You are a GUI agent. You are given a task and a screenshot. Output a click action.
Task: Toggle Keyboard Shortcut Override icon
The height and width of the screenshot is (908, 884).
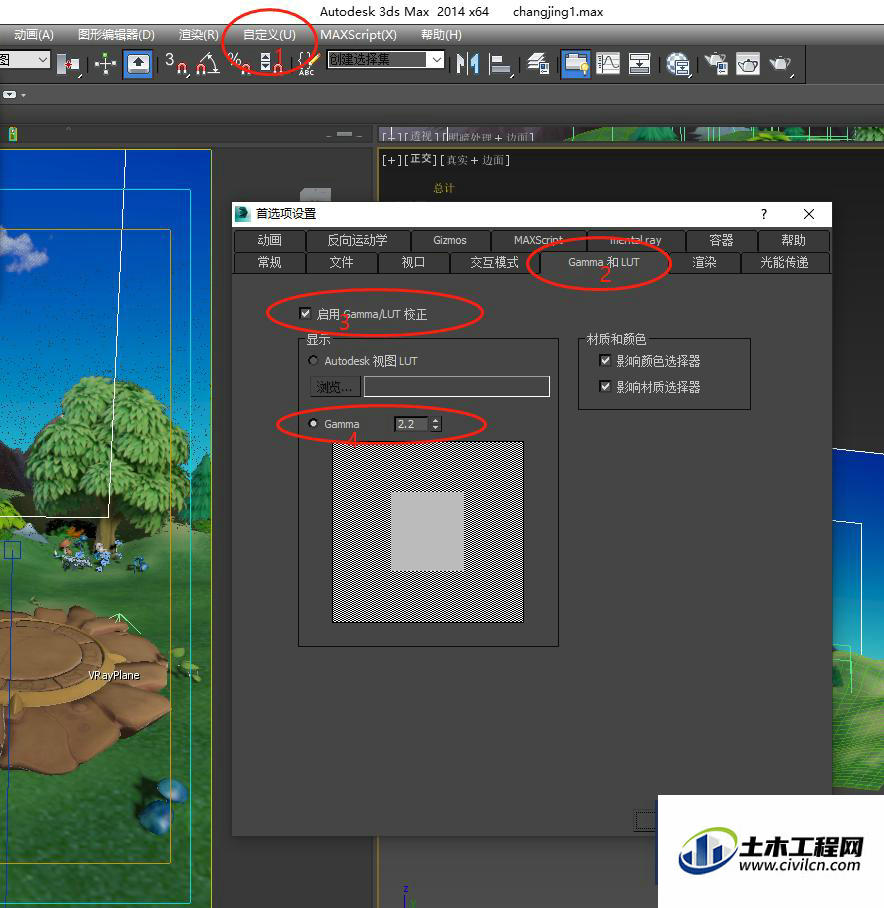pos(138,64)
